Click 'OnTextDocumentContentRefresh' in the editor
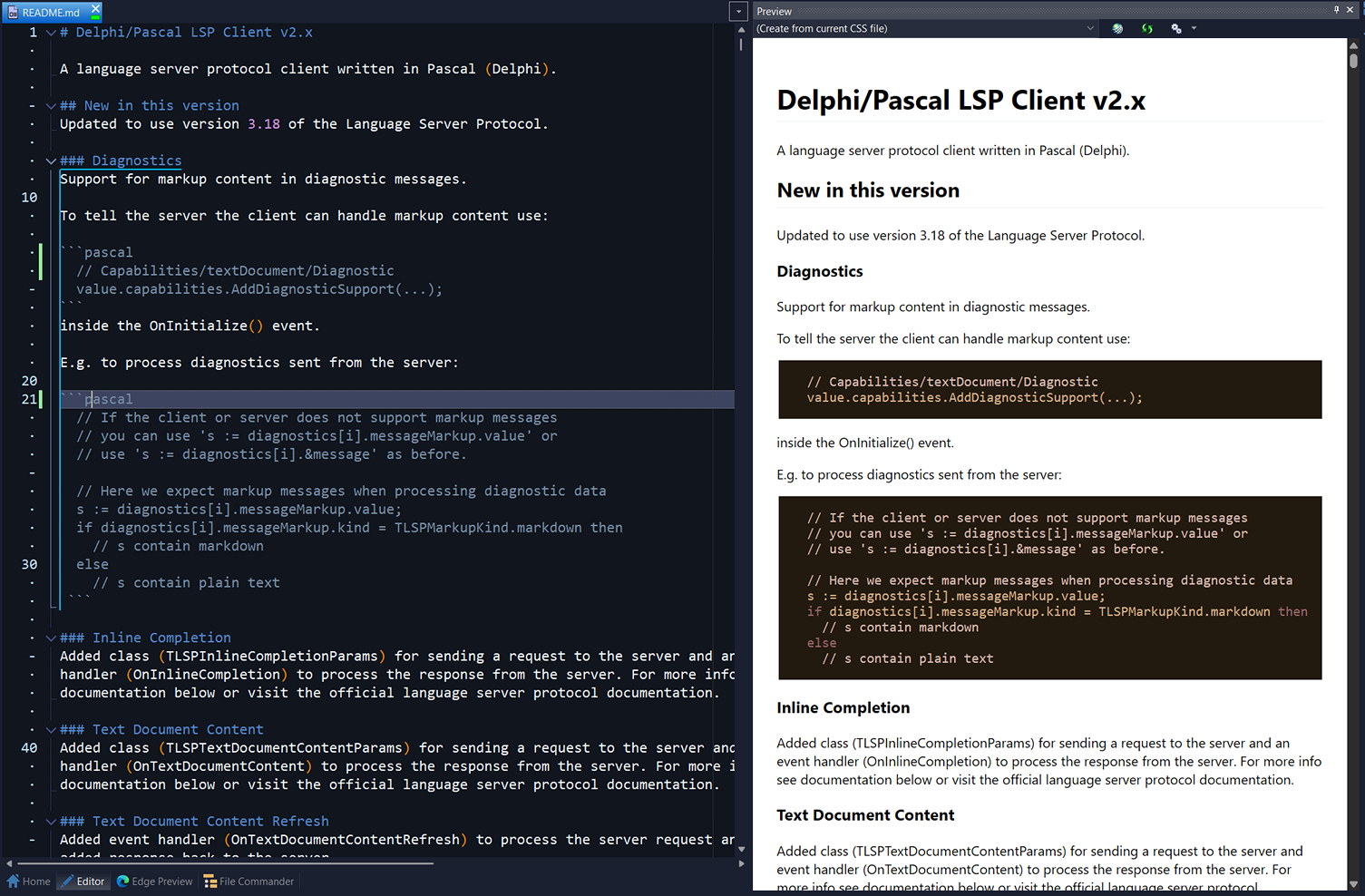This screenshot has height=896, width=1365. click(346, 840)
